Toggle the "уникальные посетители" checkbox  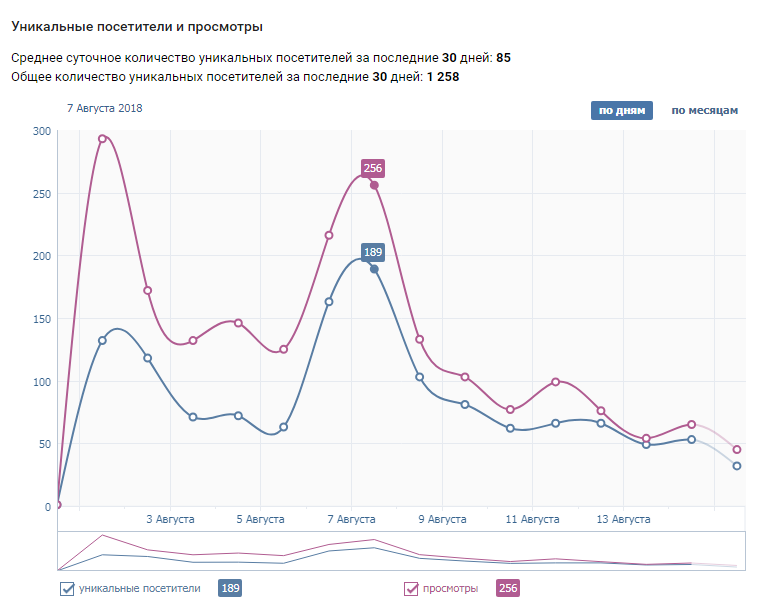68,588
